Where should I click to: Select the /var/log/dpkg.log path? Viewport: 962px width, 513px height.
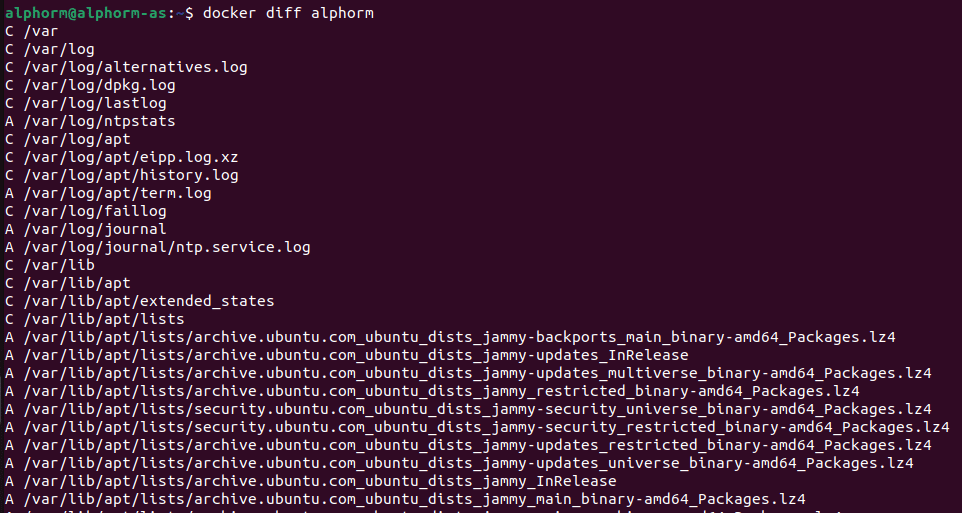100,85
